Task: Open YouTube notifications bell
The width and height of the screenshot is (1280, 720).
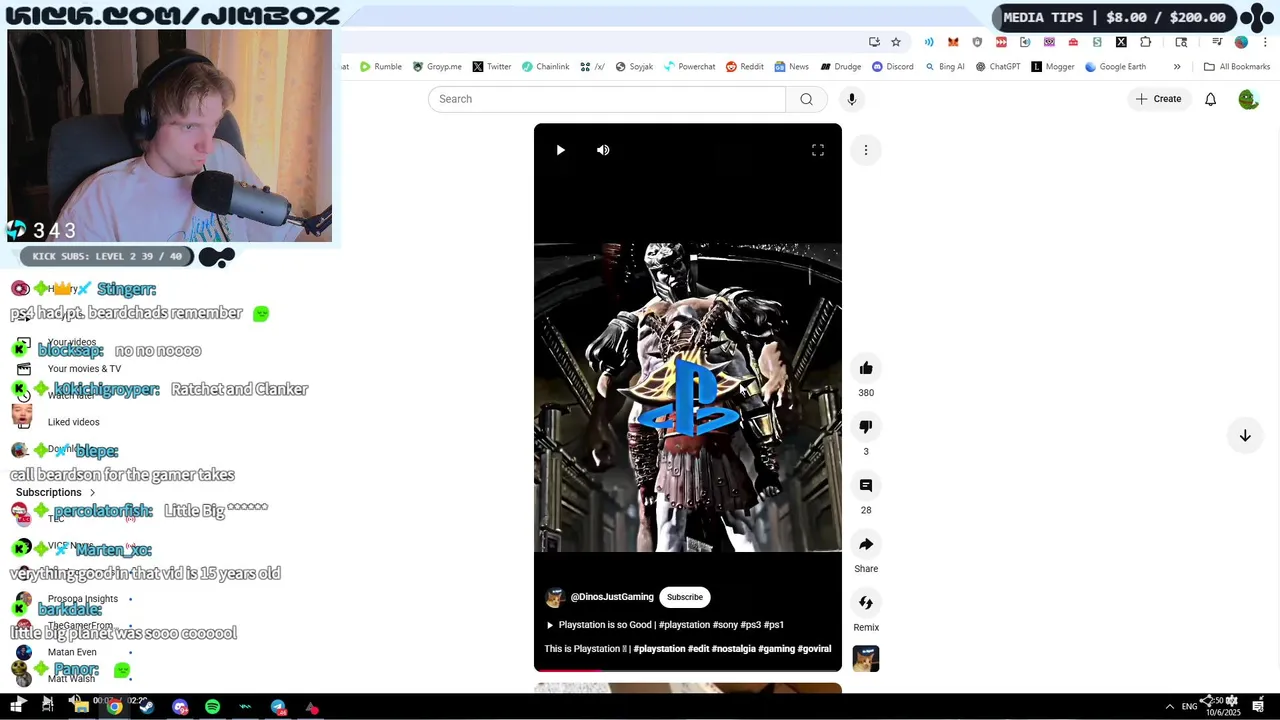Action: 1210,99
